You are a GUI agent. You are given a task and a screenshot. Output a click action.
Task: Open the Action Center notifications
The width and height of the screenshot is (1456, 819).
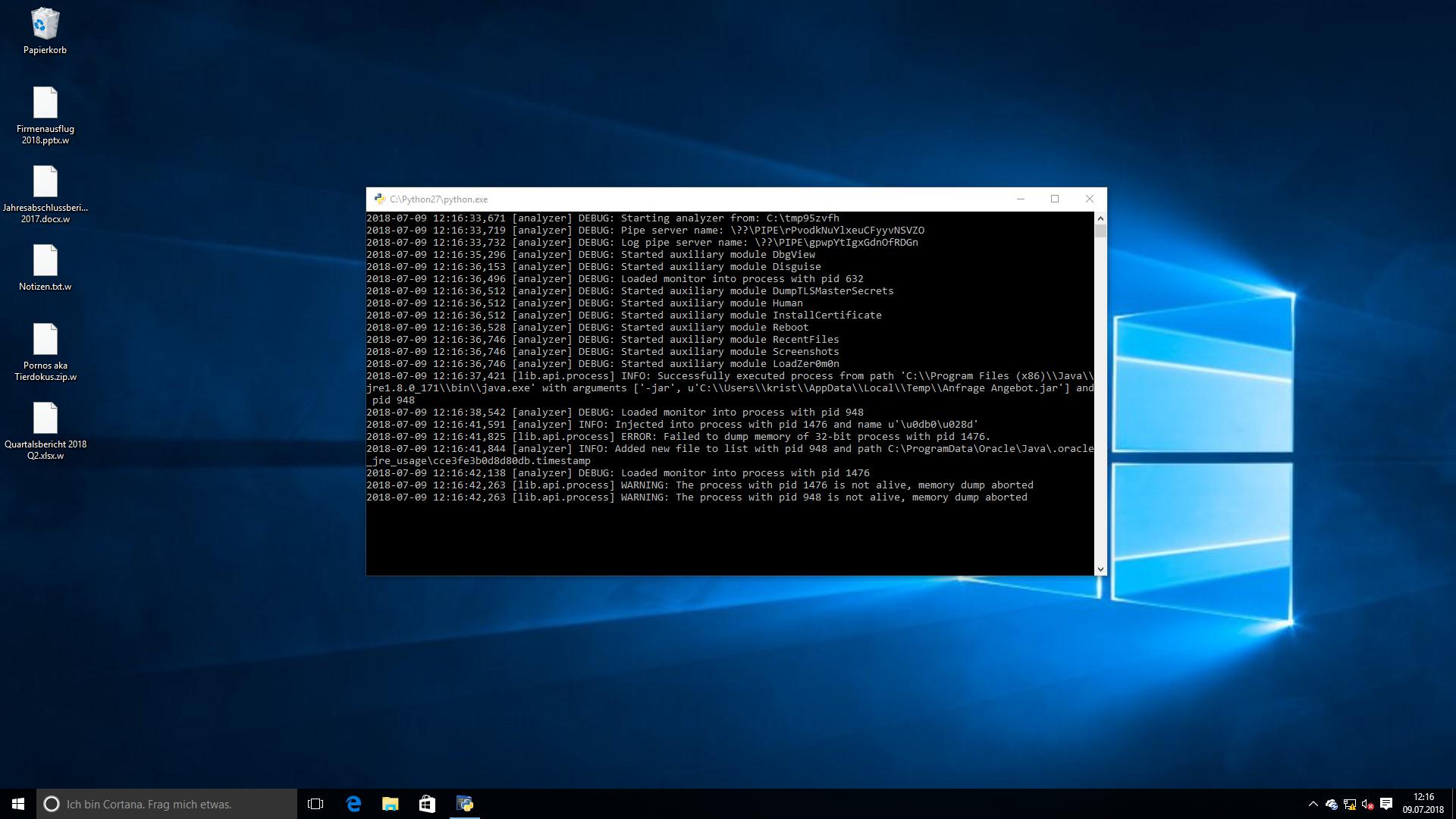click(x=1386, y=804)
